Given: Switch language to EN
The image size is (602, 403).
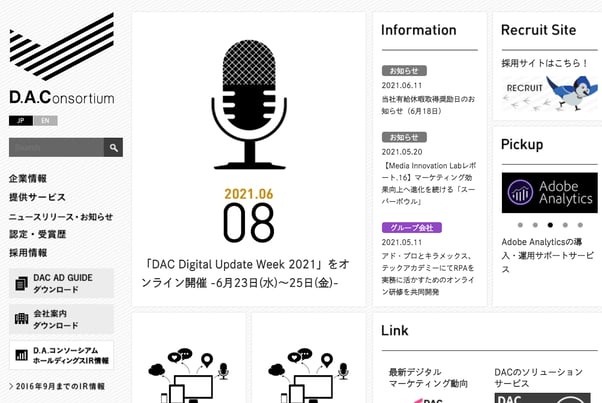Looking at the screenshot, I should tap(45, 121).
